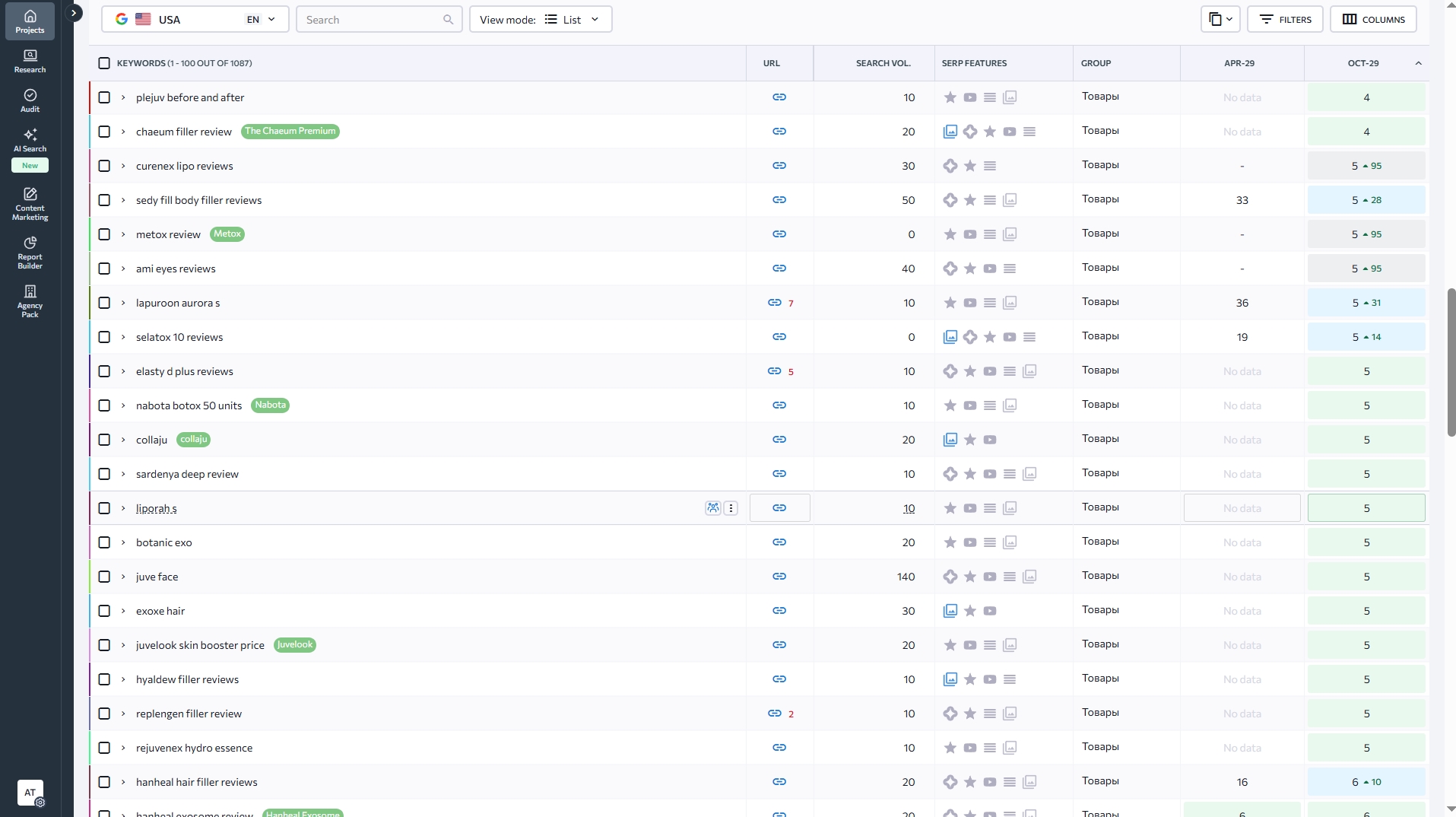1456x817 pixels.
Task: Open three-dot menu on liporah s row
Action: [731, 508]
